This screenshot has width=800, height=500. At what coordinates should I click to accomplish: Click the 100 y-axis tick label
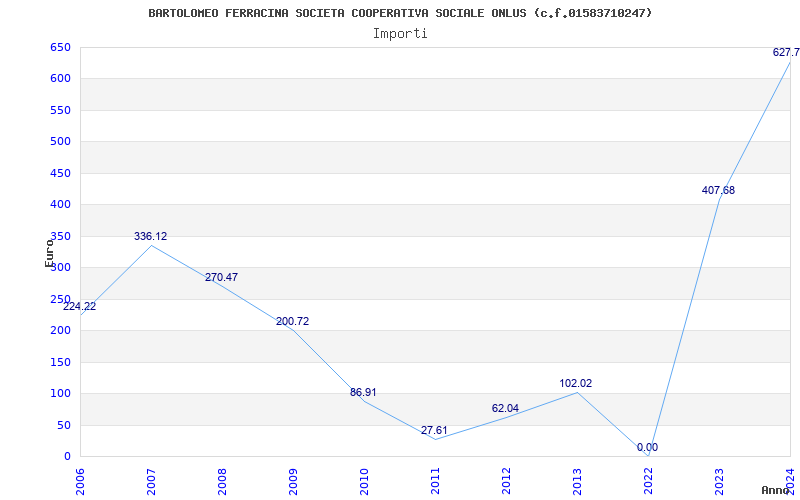60,393
